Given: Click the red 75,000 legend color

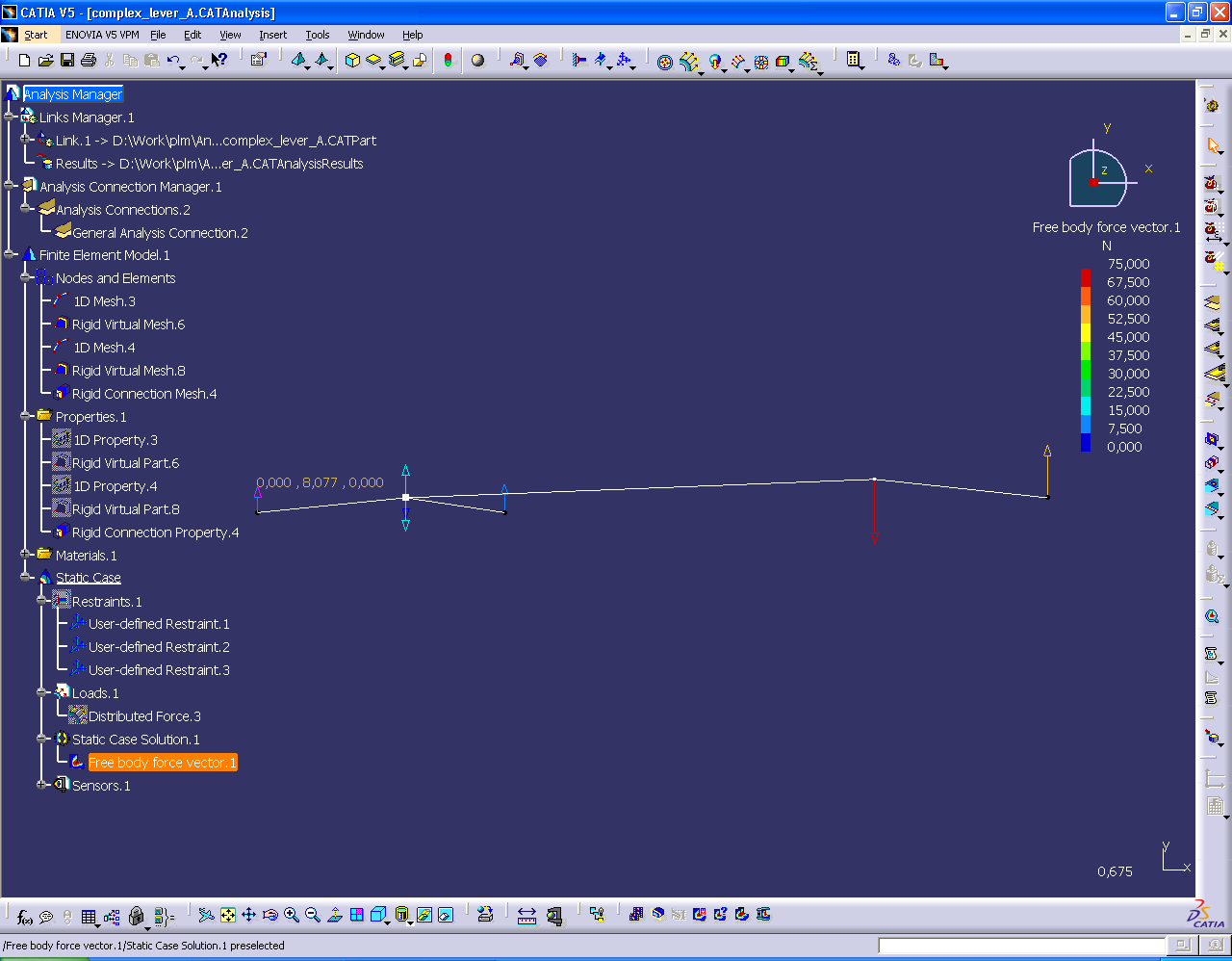Looking at the screenshot, I should coord(1086,278).
